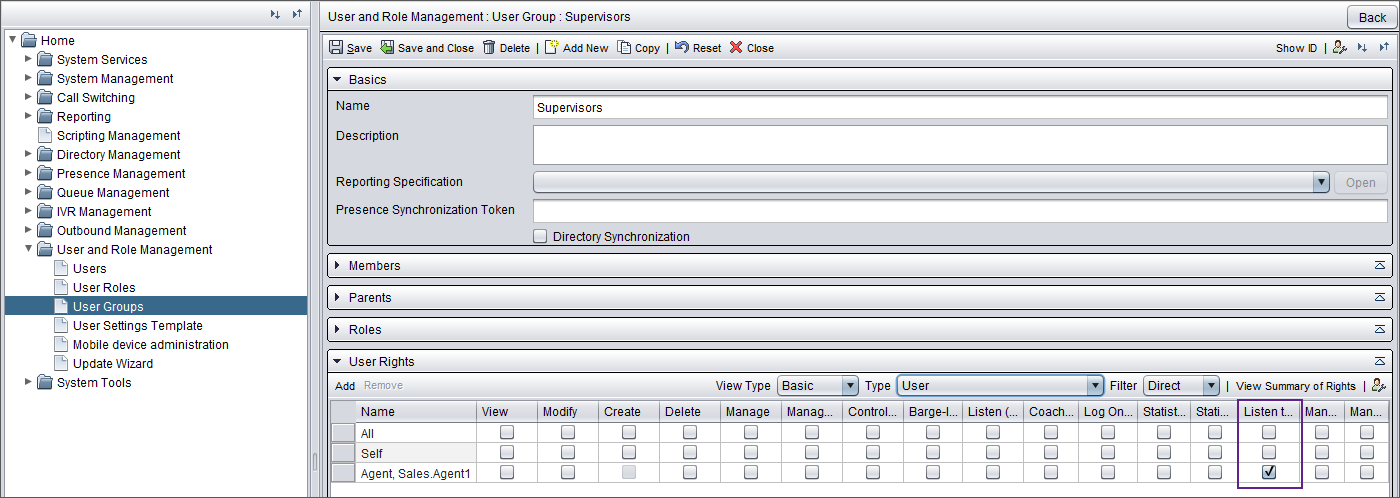Click the Copy icon in toolbar

[x=624, y=48]
